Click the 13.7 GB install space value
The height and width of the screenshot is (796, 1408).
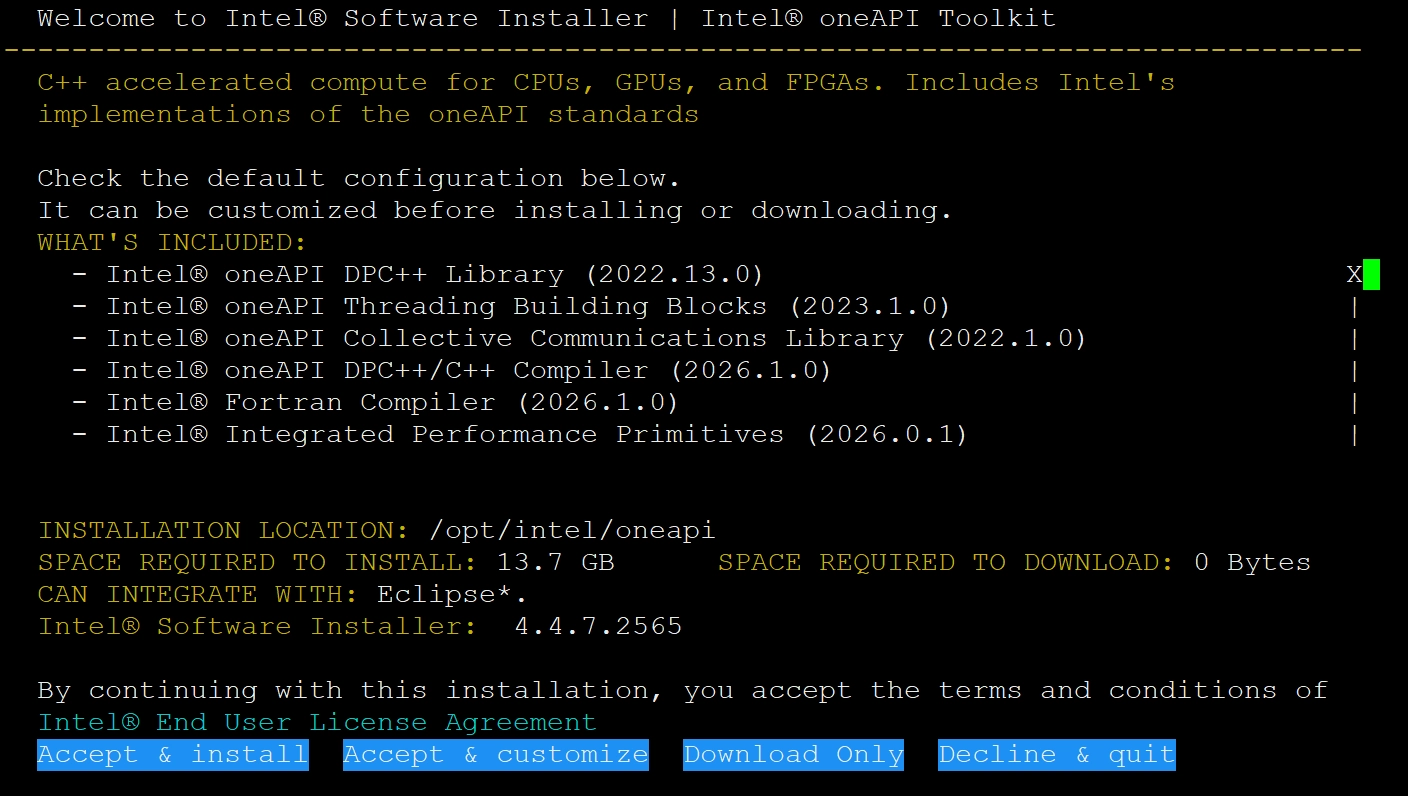coord(541,563)
